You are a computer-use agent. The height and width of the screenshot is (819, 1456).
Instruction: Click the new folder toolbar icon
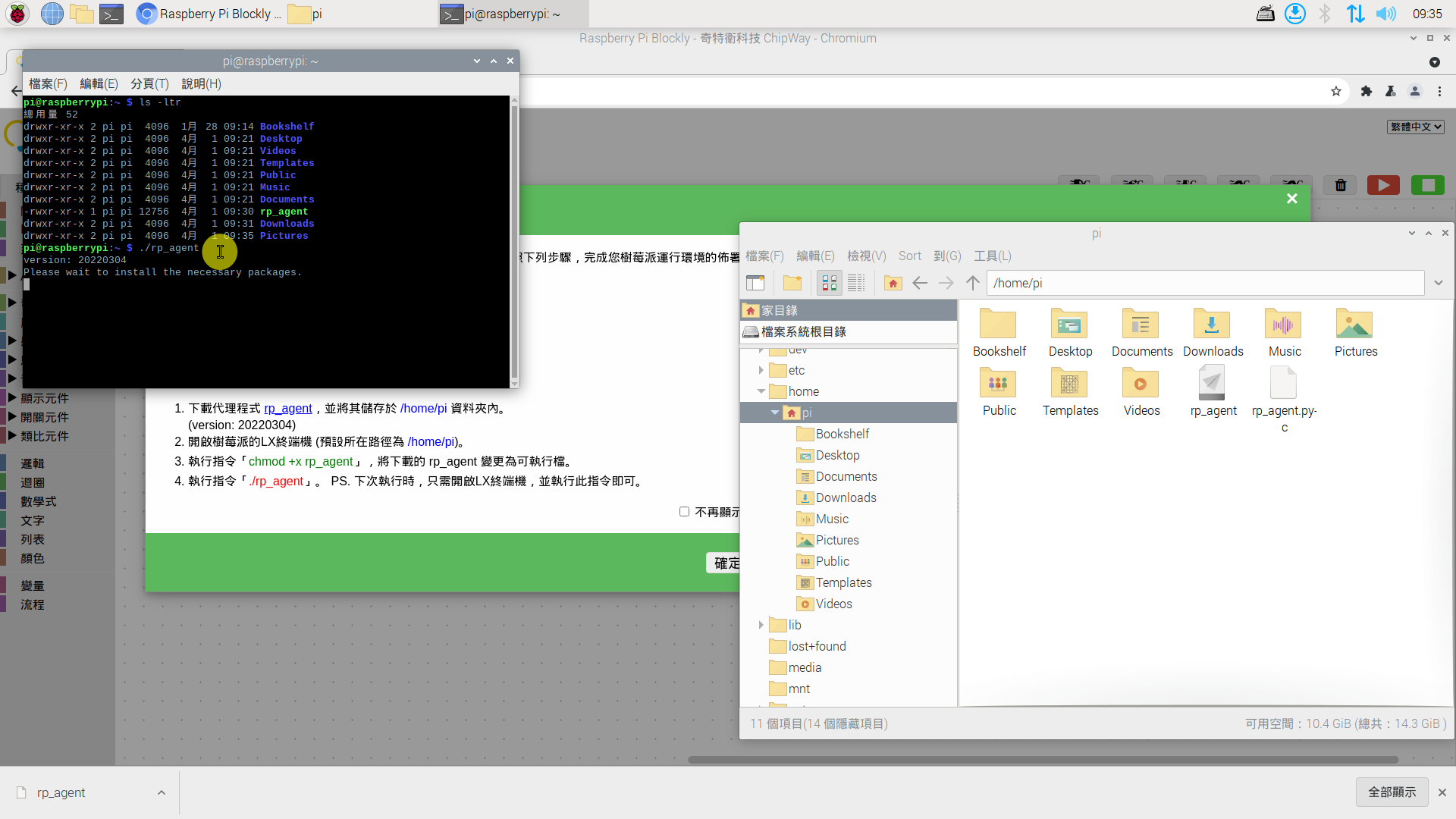pos(792,283)
